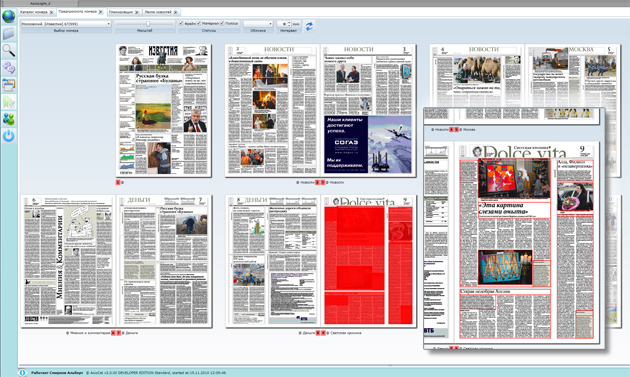Open the Выбор номера issue dropdown
This screenshot has height=377, width=630.
pyautogui.click(x=66, y=24)
